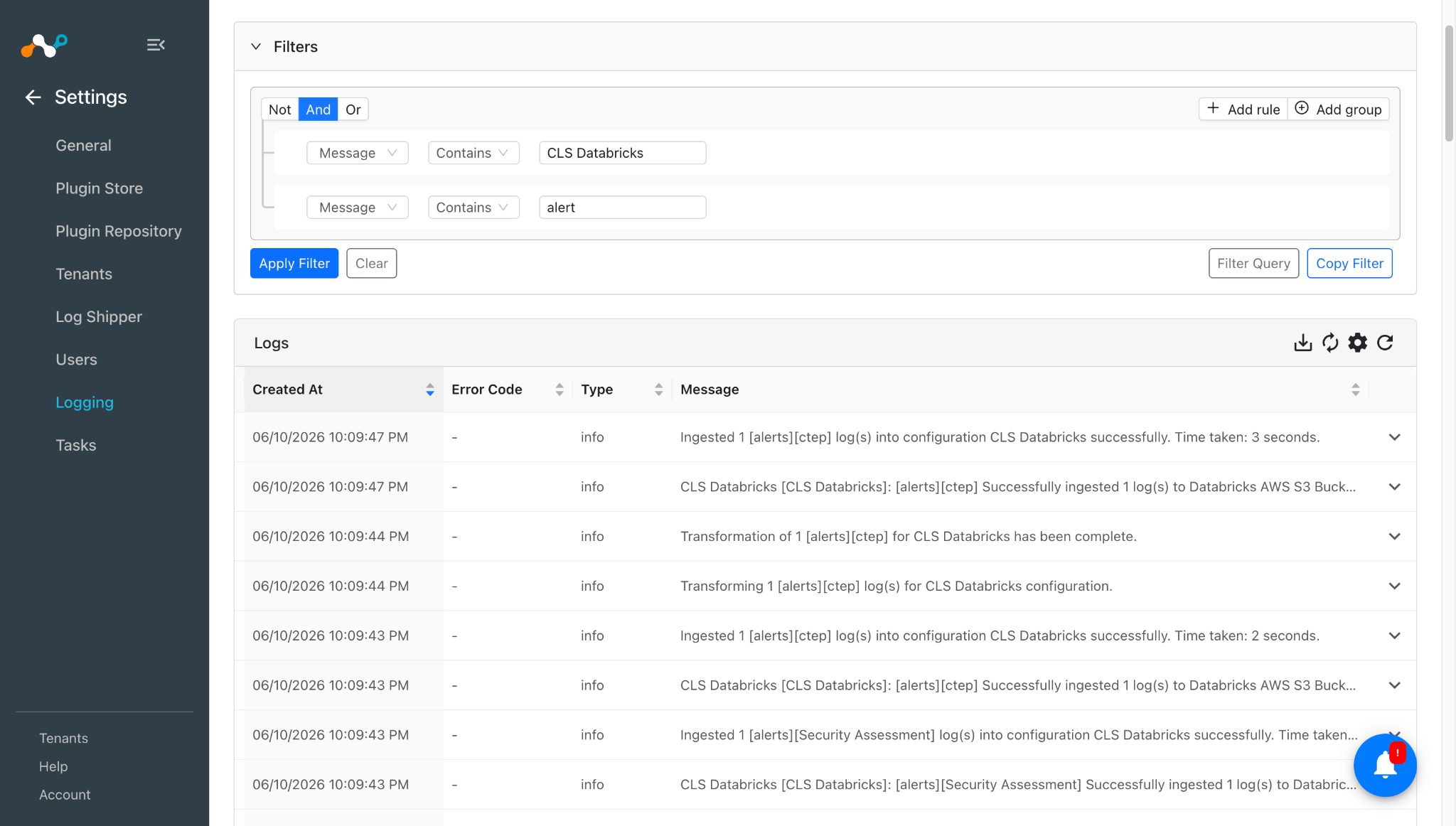The image size is (1456, 826).
Task: Open Message field dropdown in alert rule
Action: (357, 208)
